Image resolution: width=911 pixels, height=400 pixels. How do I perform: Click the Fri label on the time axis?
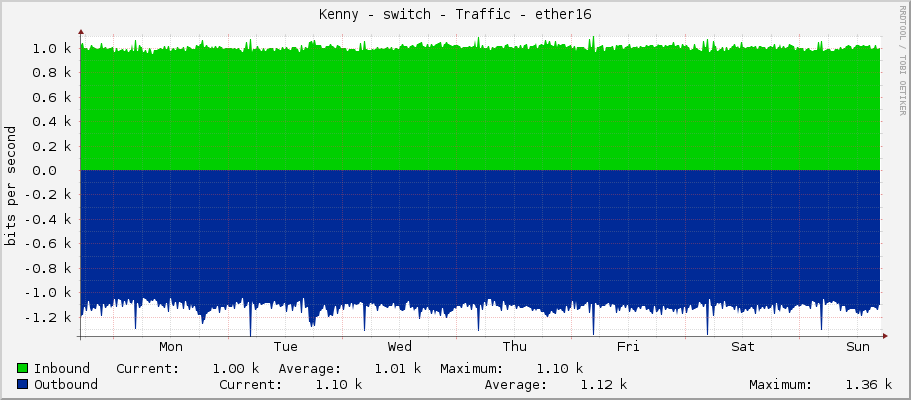(628, 347)
